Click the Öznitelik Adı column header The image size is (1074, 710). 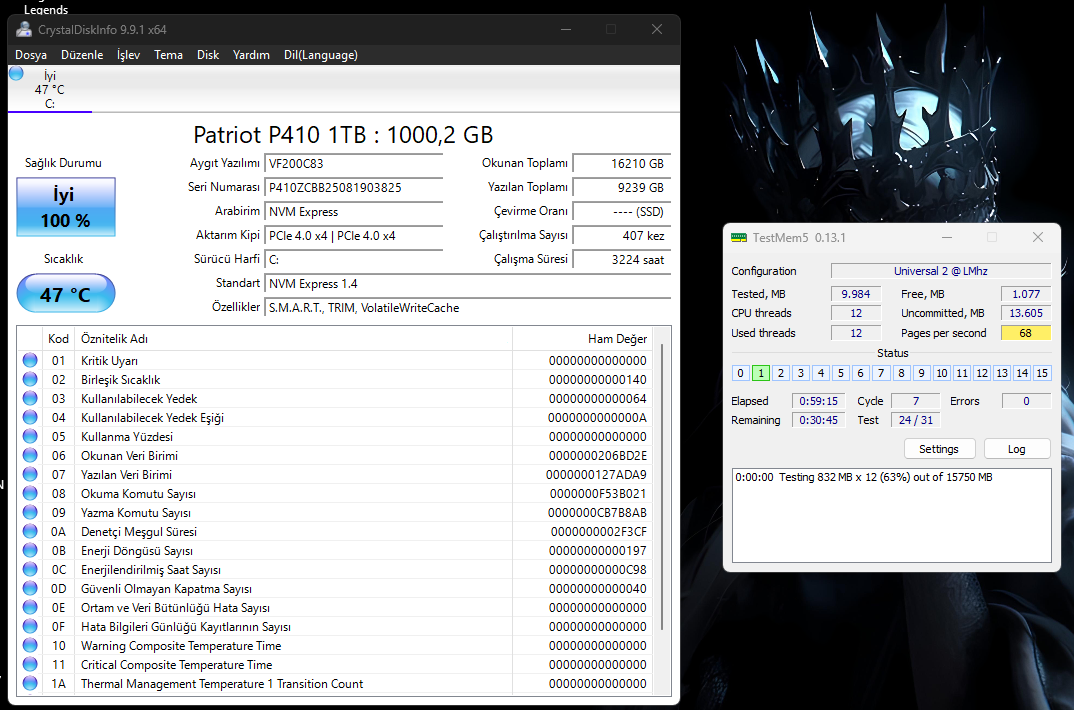click(293, 339)
